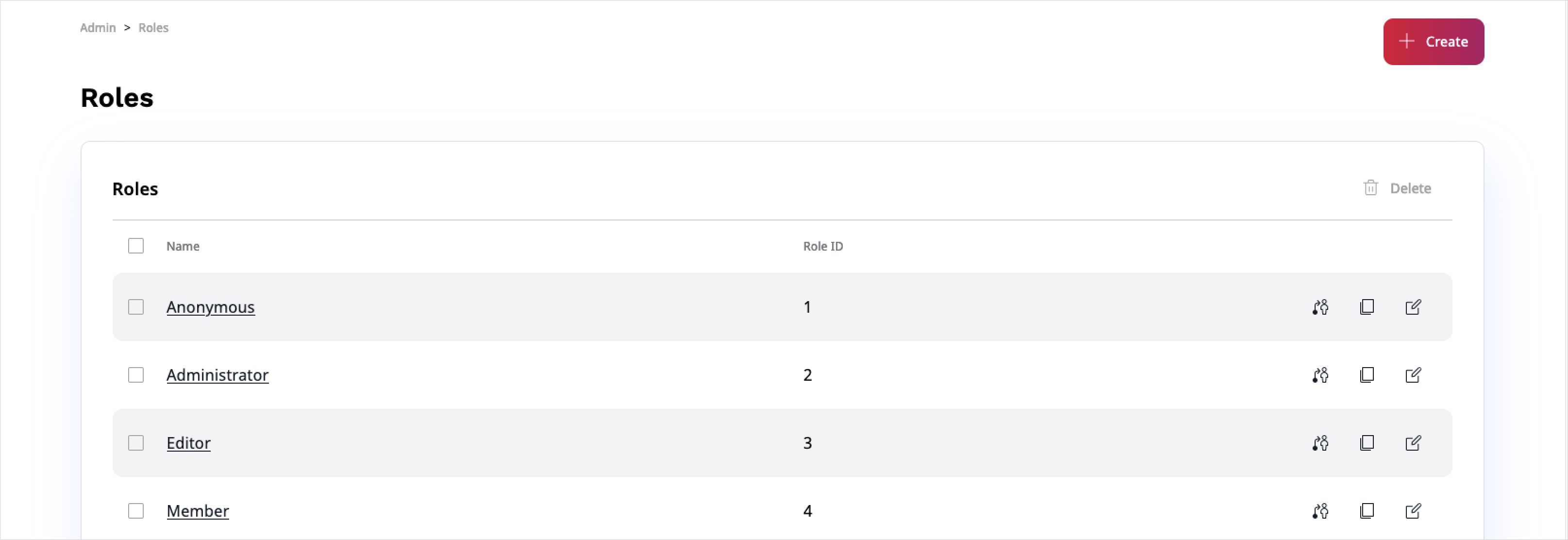This screenshot has width=1568, height=540.
Task: Copy the Administrator role
Action: pyautogui.click(x=1367, y=375)
